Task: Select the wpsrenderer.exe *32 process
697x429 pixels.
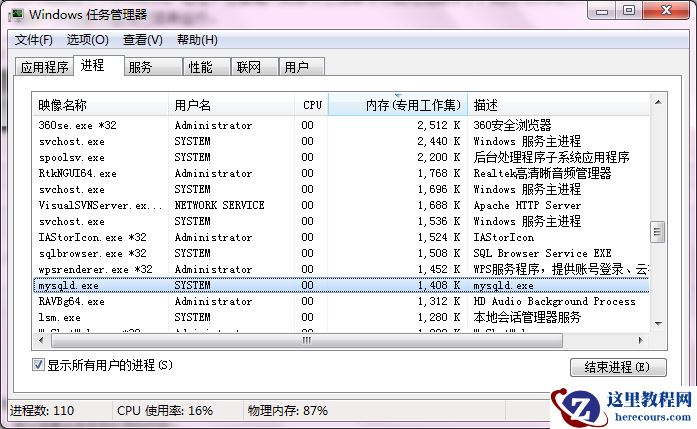Action: click(341, 269)
